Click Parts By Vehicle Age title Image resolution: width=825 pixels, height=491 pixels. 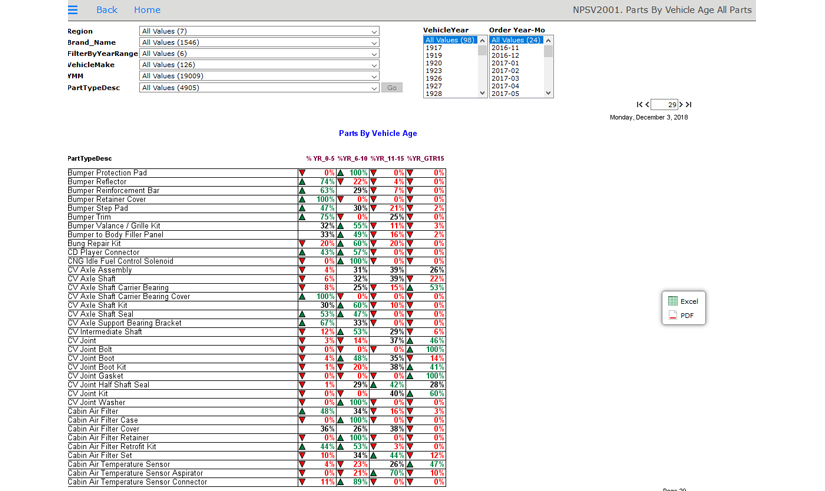(x=378, y=133)
